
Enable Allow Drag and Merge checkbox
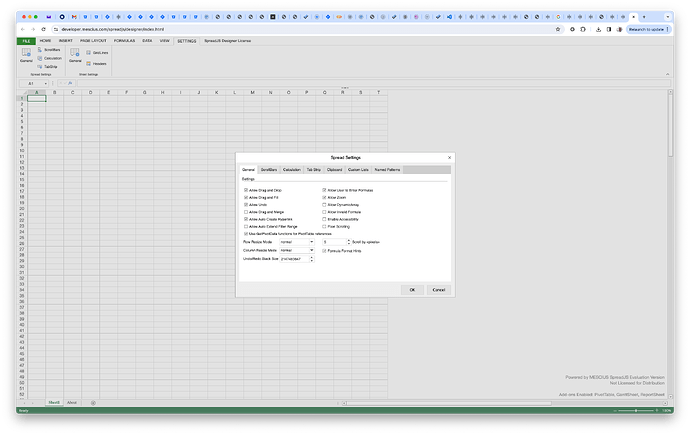246,212
